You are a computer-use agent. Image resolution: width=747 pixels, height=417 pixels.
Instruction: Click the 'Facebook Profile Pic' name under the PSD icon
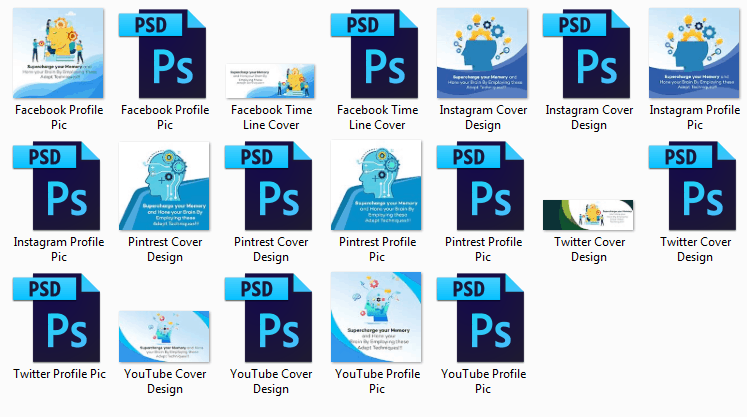165,117
